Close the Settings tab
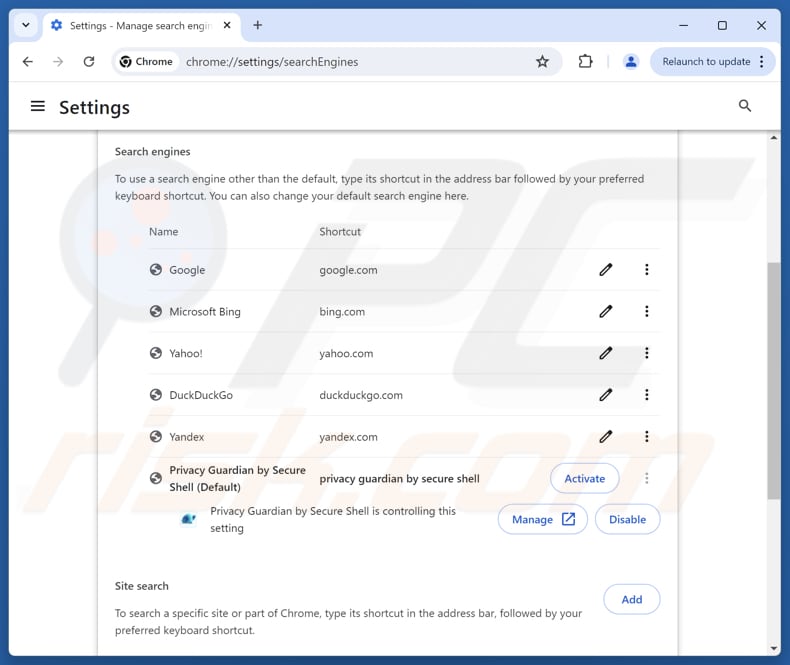Screen dimensions: 790x665 [x=227, y=25]
